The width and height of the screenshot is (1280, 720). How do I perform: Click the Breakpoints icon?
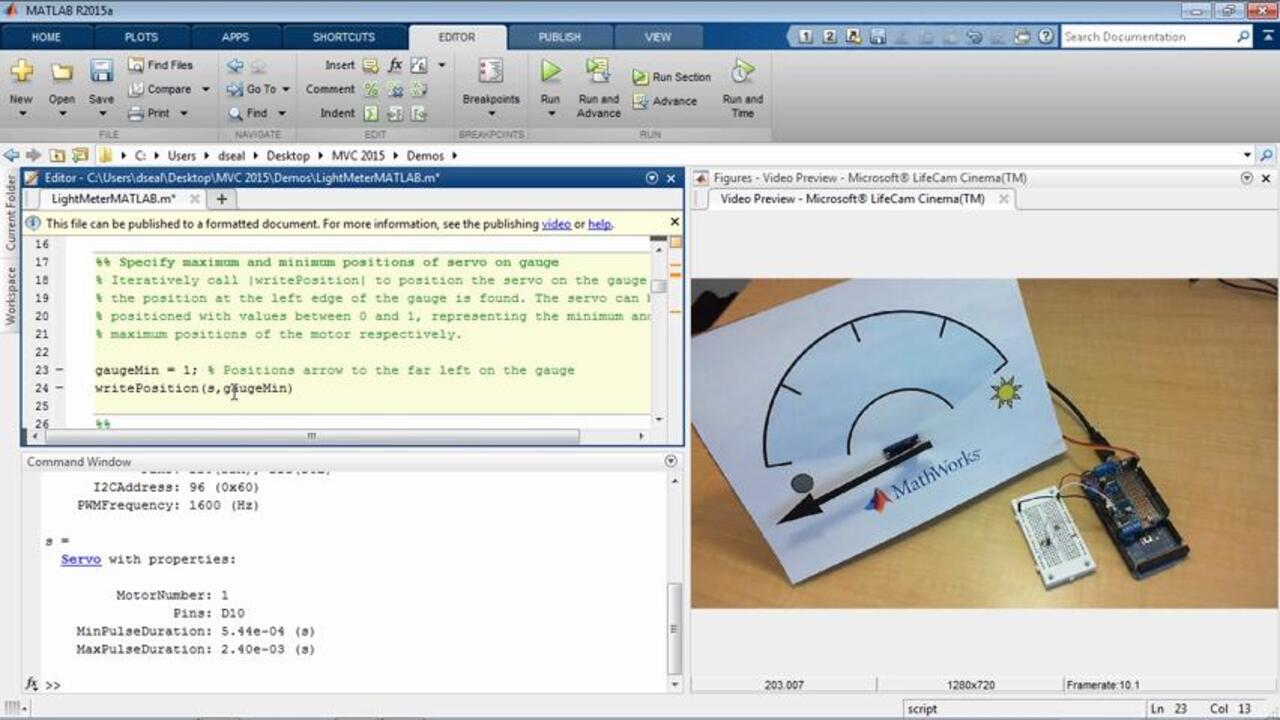490,71
